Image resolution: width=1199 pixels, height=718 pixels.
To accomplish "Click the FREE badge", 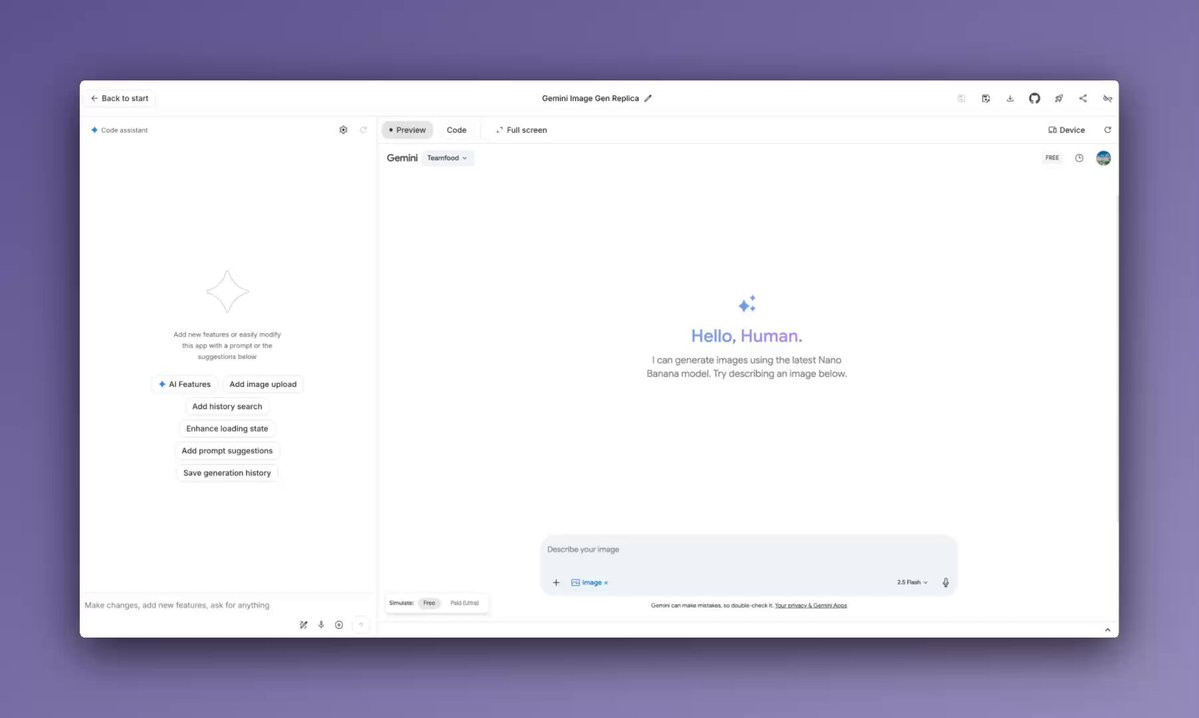I will pyautogui.click(x=1052, y=158).
